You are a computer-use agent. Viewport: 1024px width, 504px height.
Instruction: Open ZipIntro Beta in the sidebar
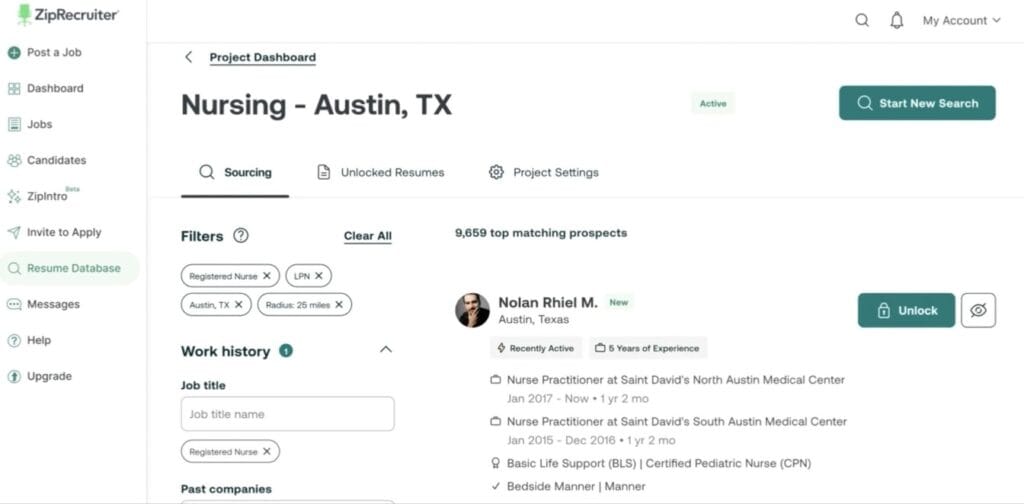tap(43, 195)
